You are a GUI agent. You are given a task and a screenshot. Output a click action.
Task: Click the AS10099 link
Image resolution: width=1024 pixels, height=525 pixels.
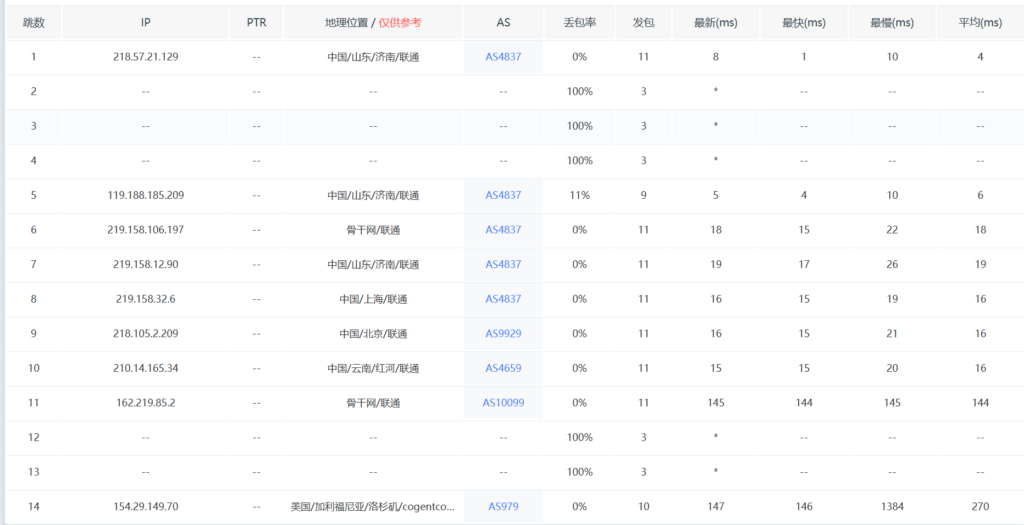tap(503, 403)
